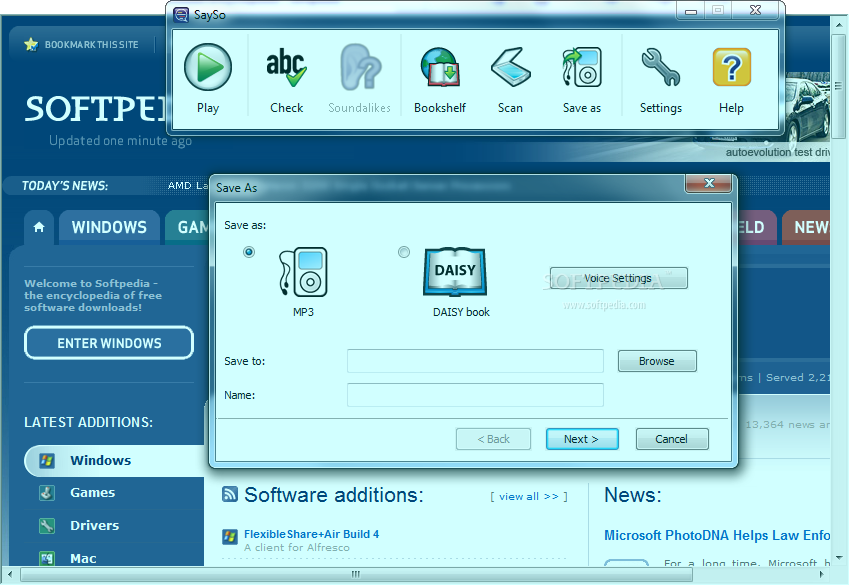This screenshot has width=849, height=585.
Task: Open Microsoft PhotoDNA news article
Action: [x=717, y=535]
